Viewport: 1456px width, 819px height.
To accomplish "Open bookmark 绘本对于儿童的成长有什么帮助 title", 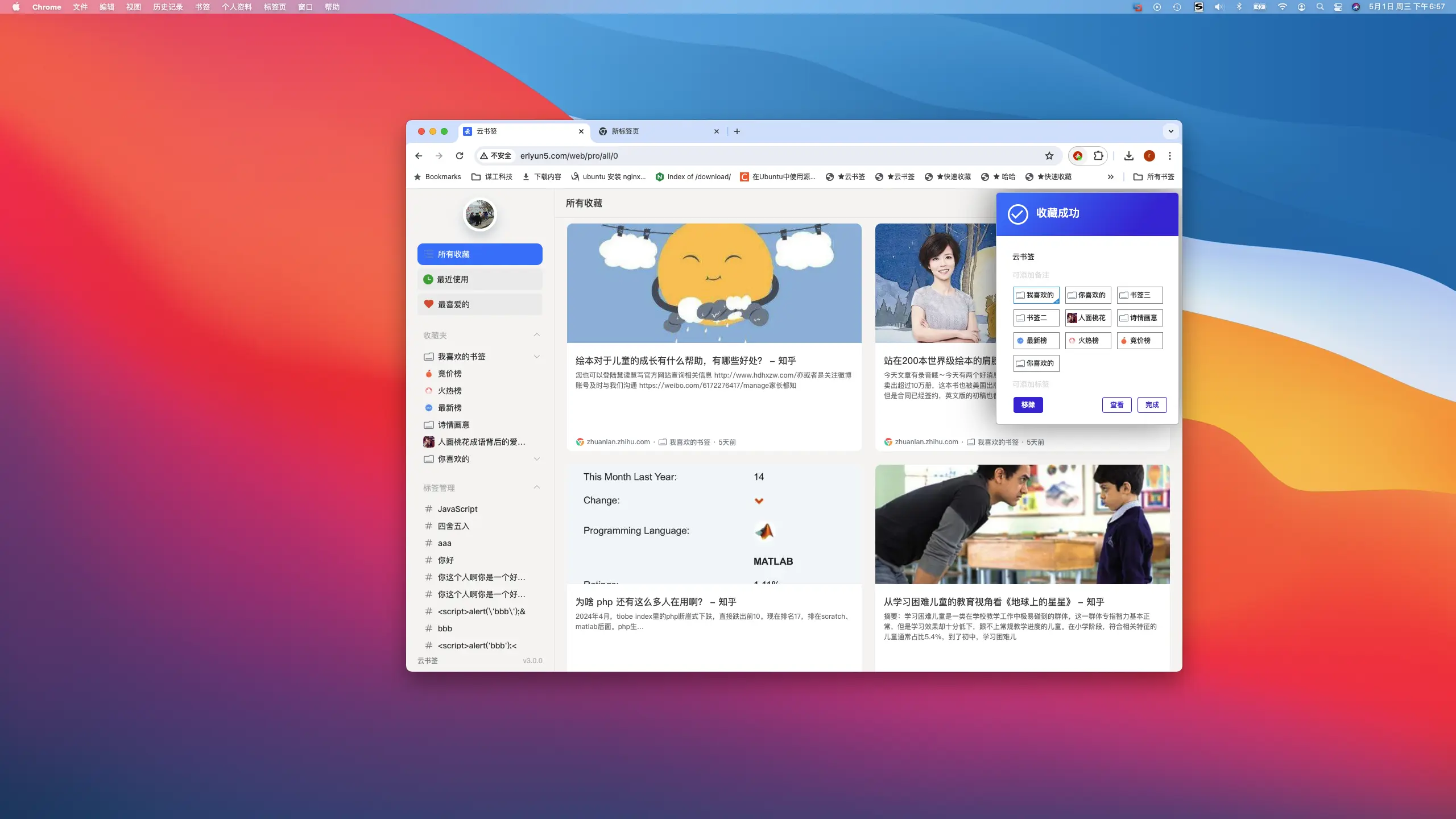I will coord(686,361).
